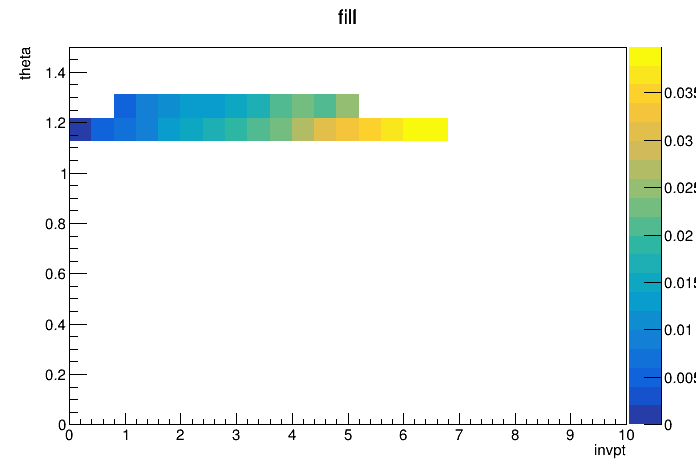
Task: Click the bright yellow histogram cell past invpt 6
Action: 425,129
